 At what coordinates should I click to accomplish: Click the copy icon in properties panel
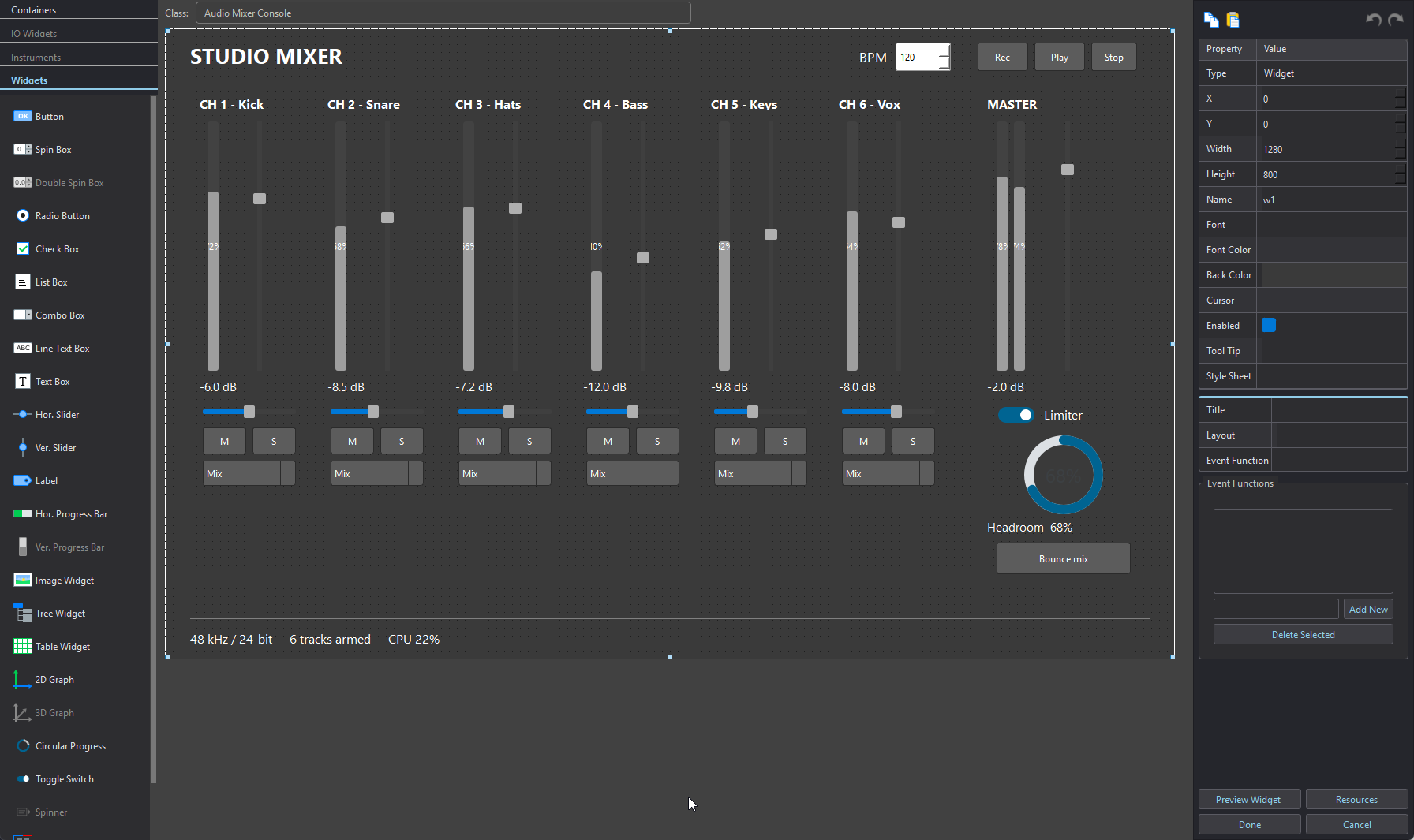point(1211,20)
